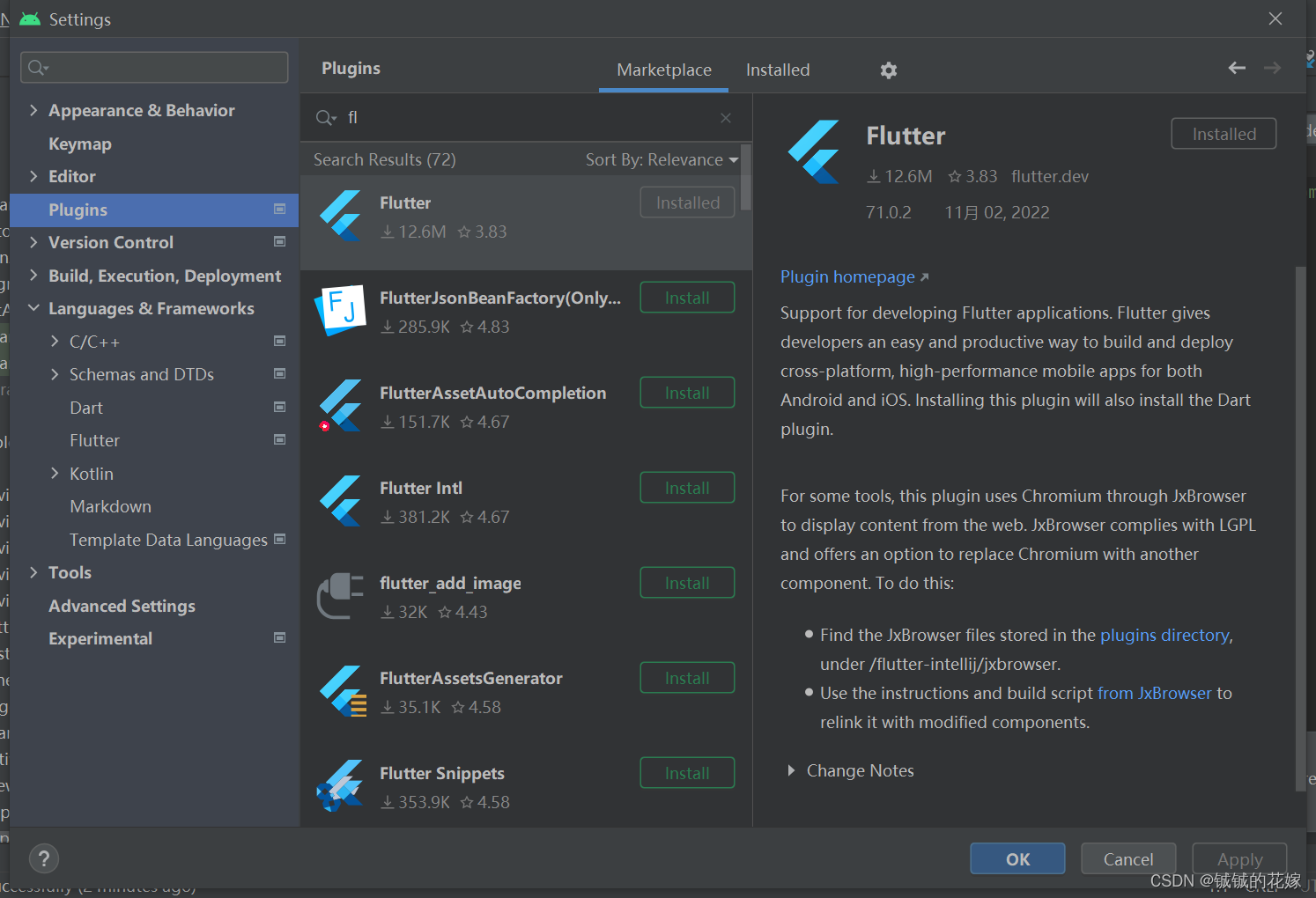Click the project-level icon beside Plugins
Screen dimensions: 1316x898
coord(279,209)
